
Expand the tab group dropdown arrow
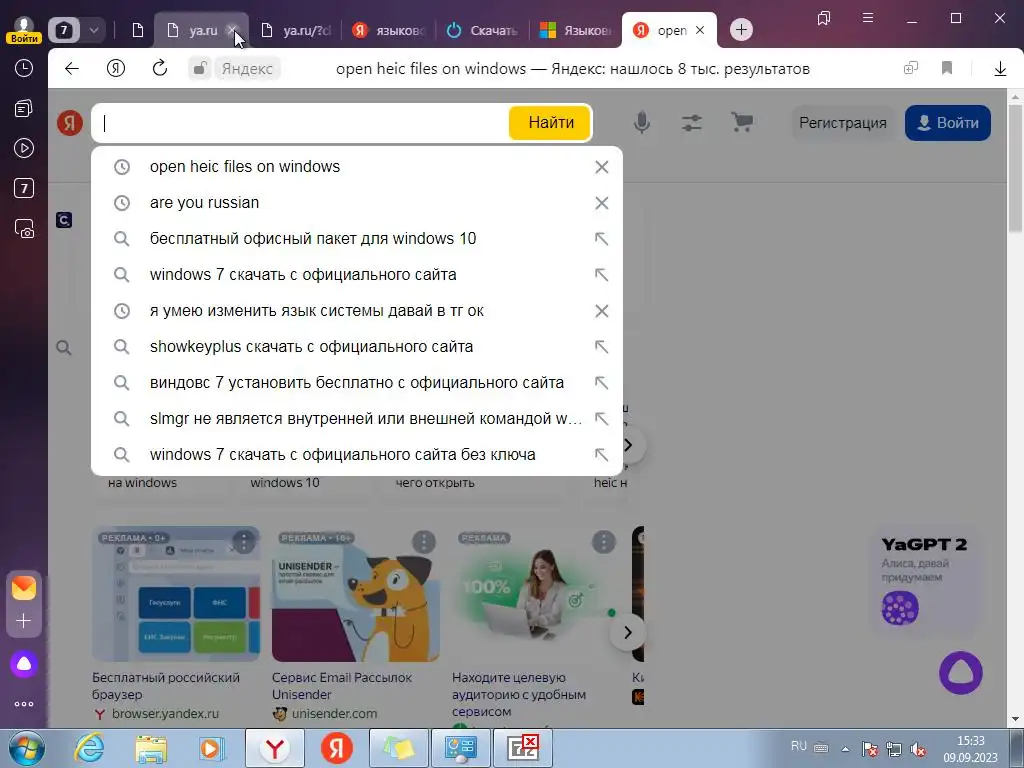pos(93,30)
